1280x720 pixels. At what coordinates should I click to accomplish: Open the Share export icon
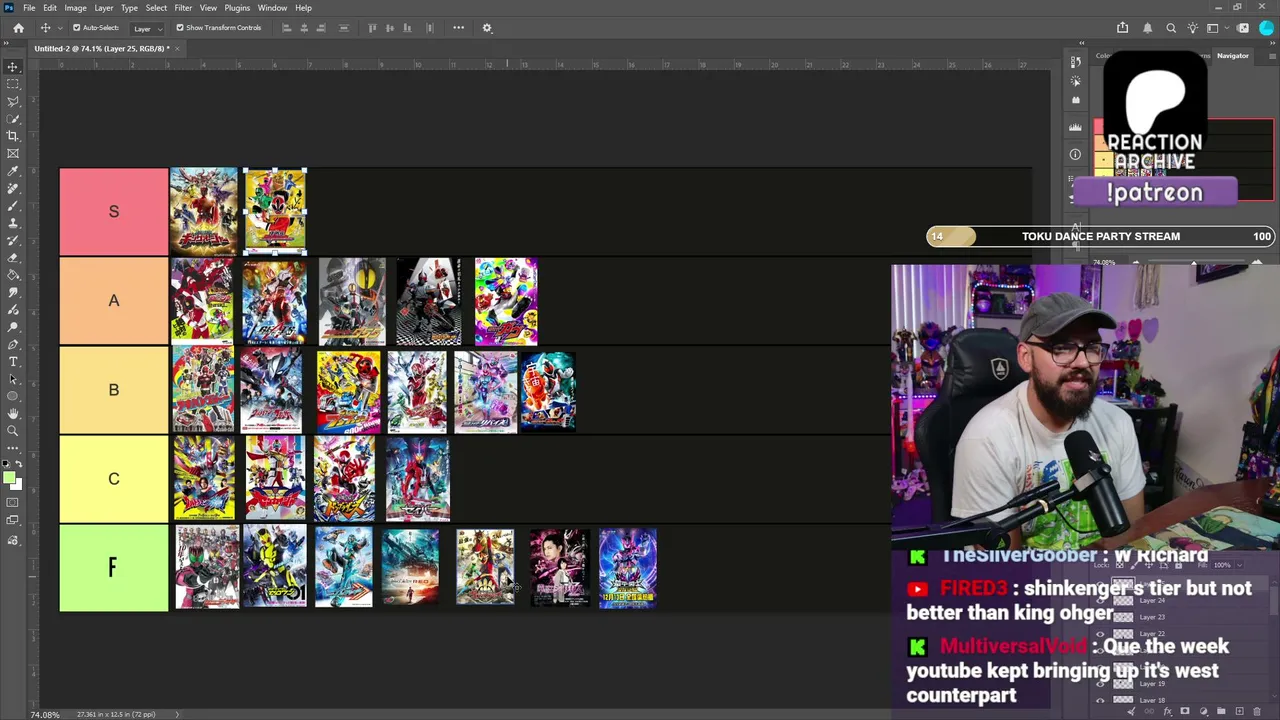pos(1122,28)
